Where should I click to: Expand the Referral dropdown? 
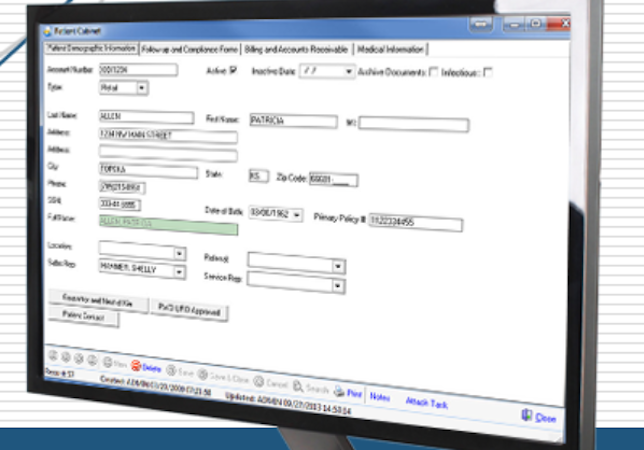pos(338,267)
